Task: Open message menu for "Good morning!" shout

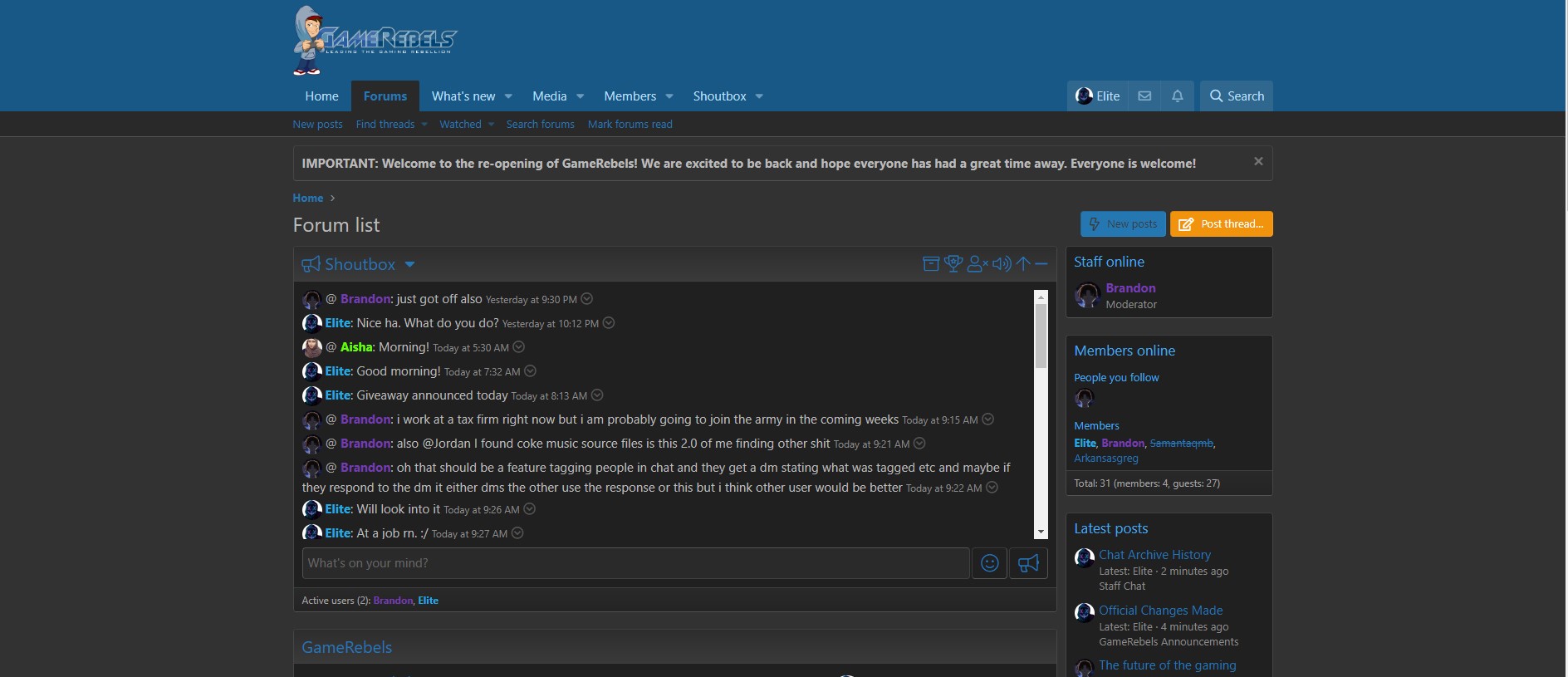Action: pyautogui.click(x=531, y=371)
